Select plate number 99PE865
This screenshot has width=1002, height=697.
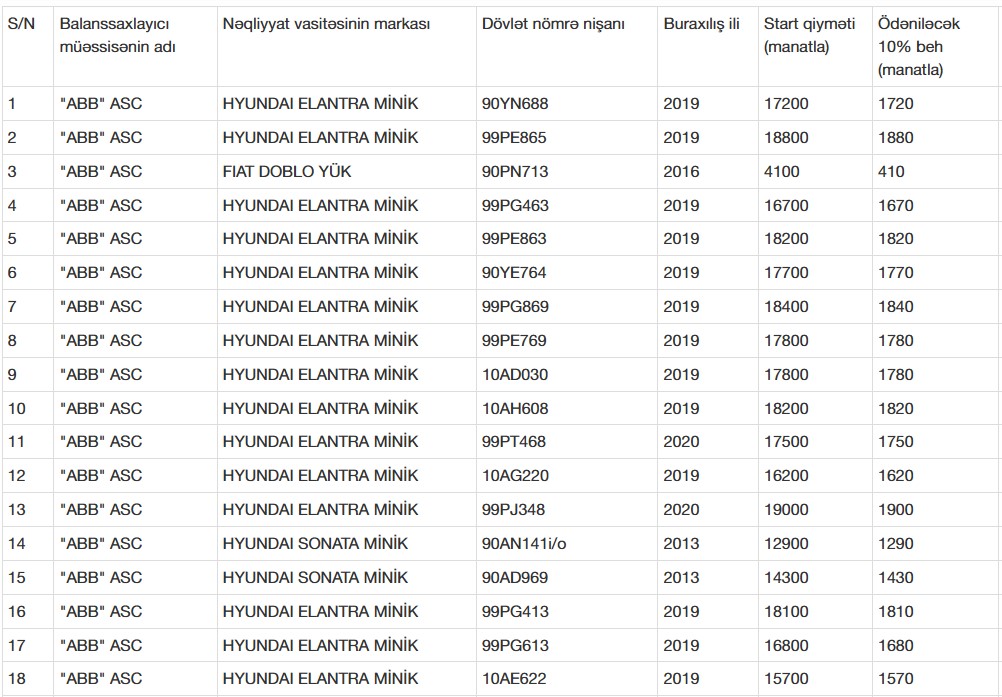click(514, 137)
